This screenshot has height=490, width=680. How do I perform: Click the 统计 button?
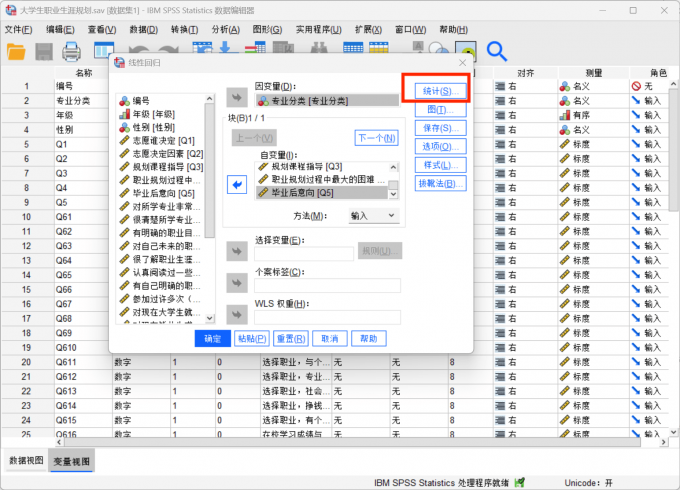(x=438, y=91)
